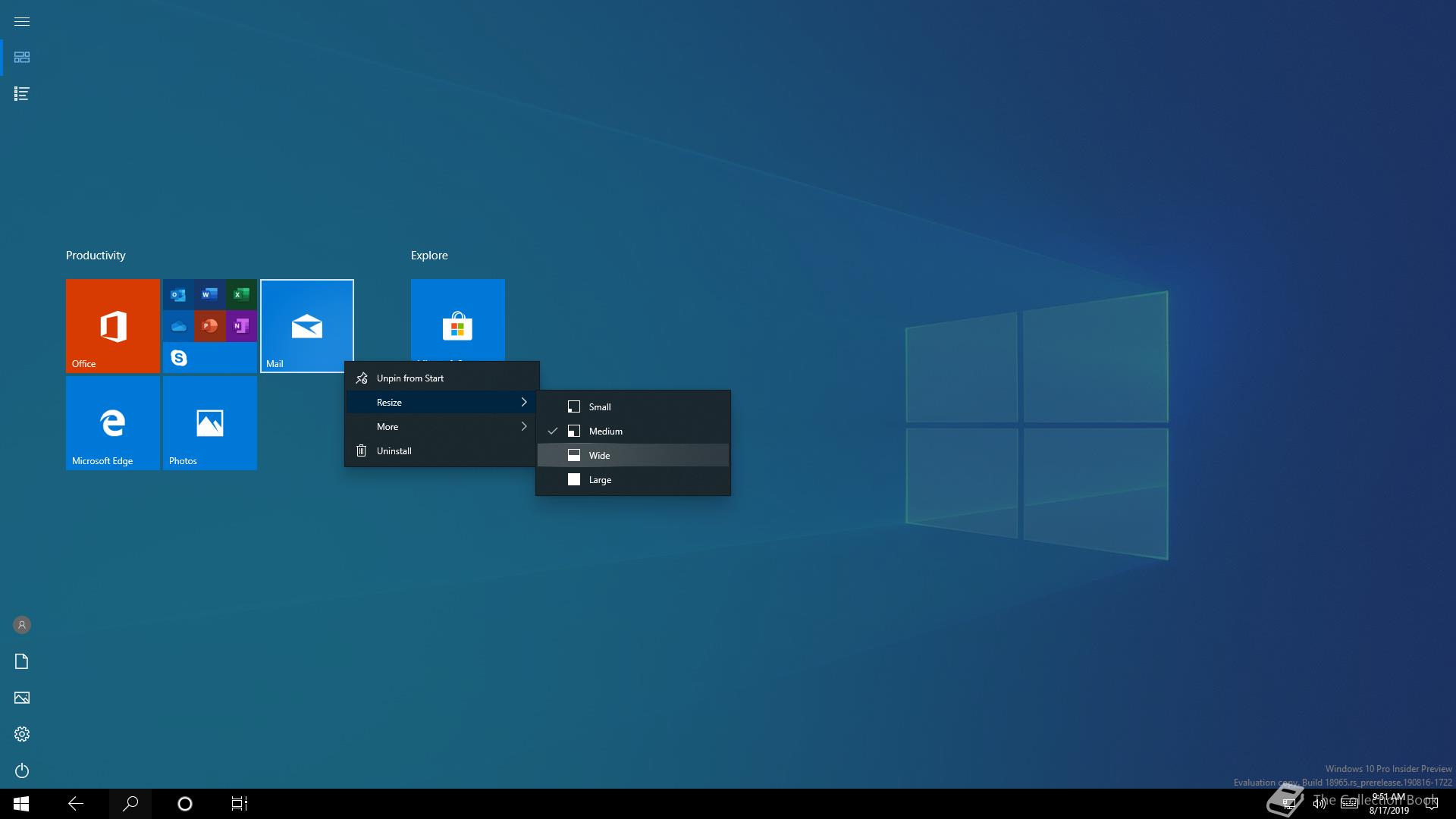Open the Skype mini tile

(x=178, y=357)
